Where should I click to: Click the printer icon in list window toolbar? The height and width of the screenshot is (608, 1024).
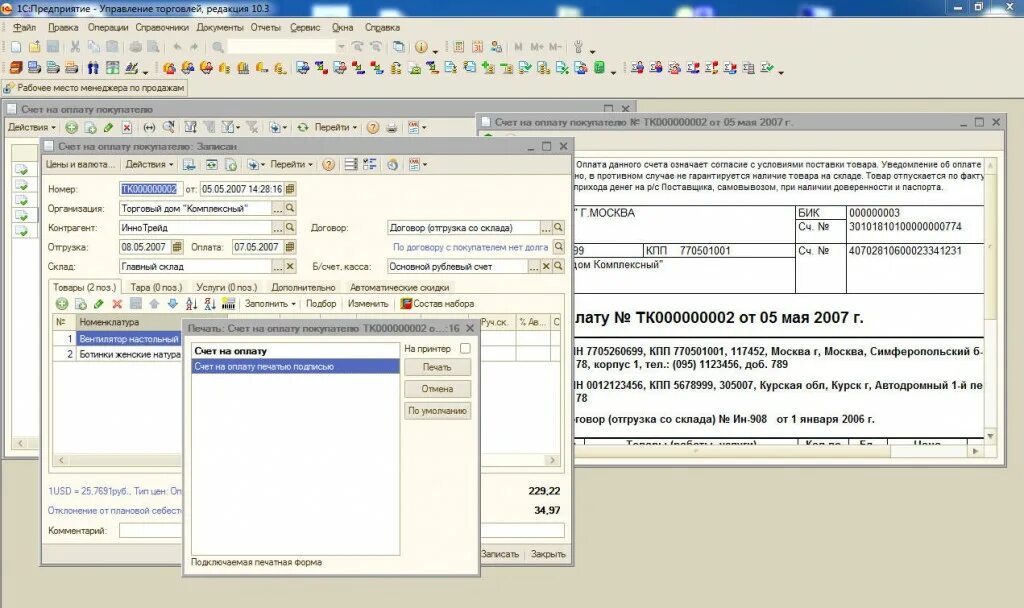tap(391, 128)
